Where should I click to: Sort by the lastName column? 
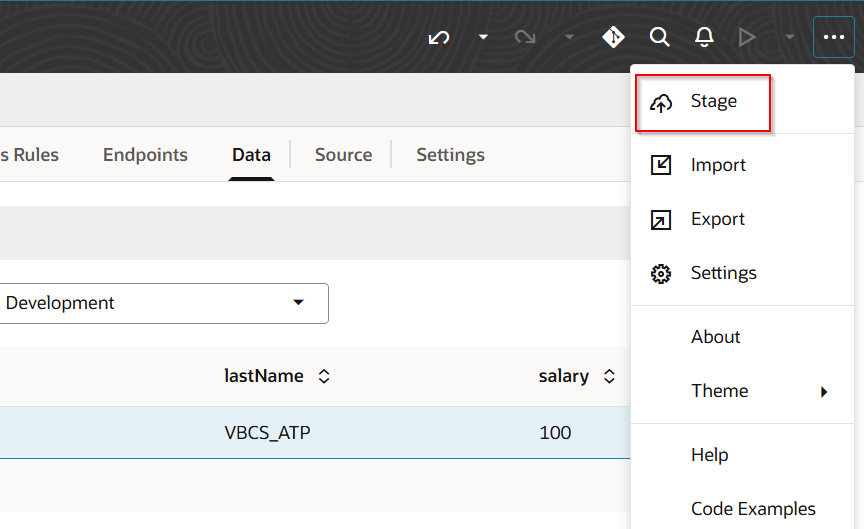[323, 377]
